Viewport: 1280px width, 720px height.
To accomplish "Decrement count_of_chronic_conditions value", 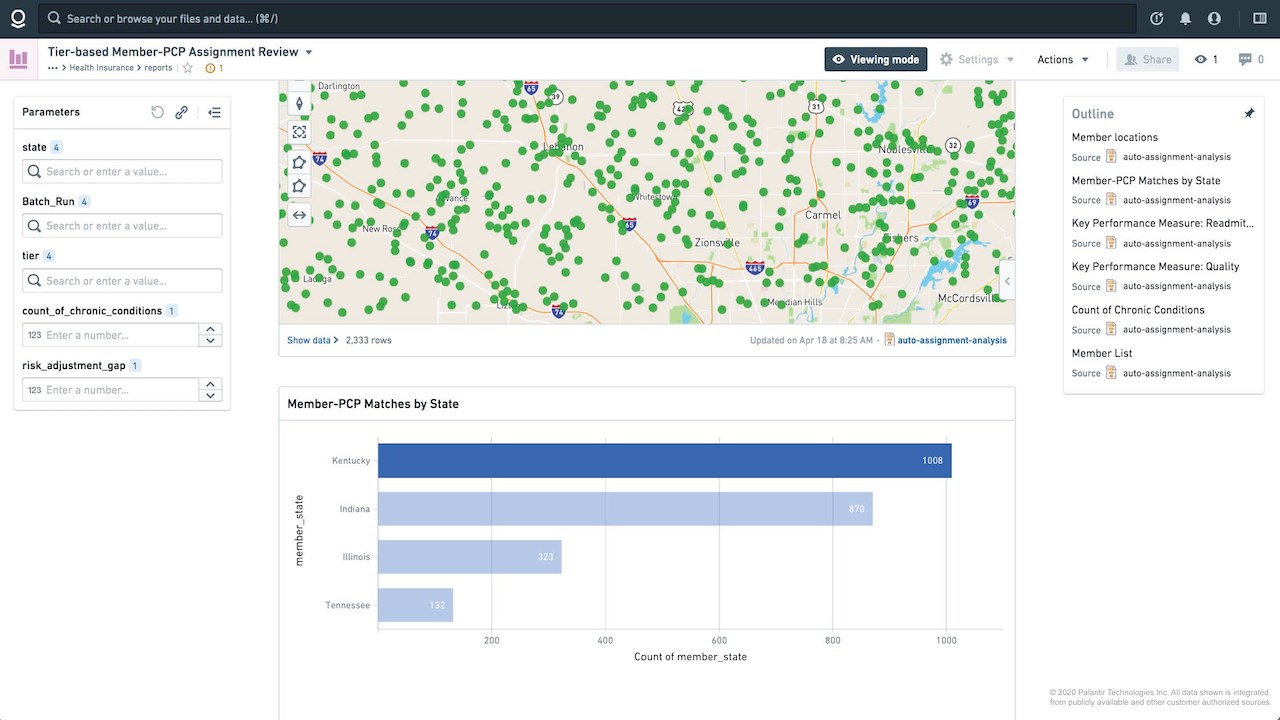I will (x=210, y=341).
